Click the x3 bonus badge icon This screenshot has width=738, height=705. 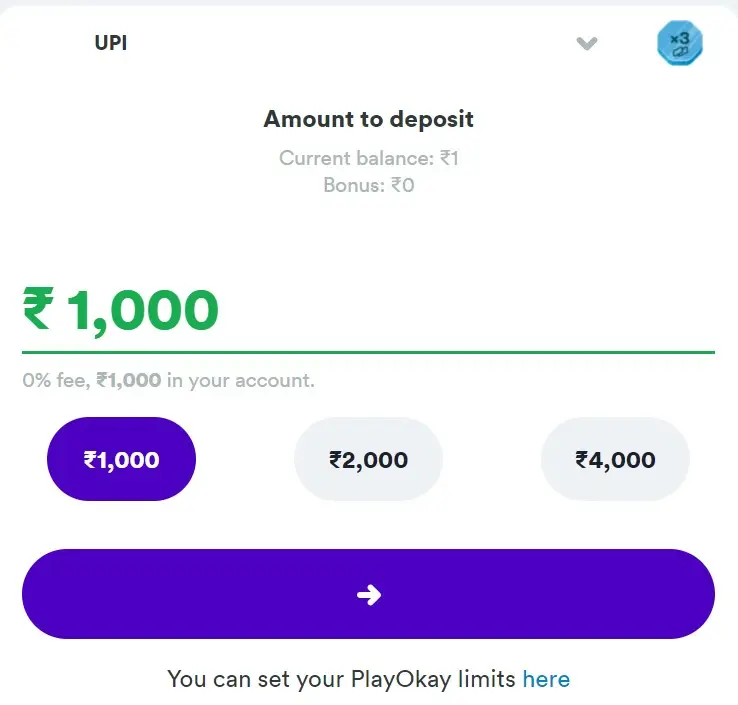[x=680, y=44]
